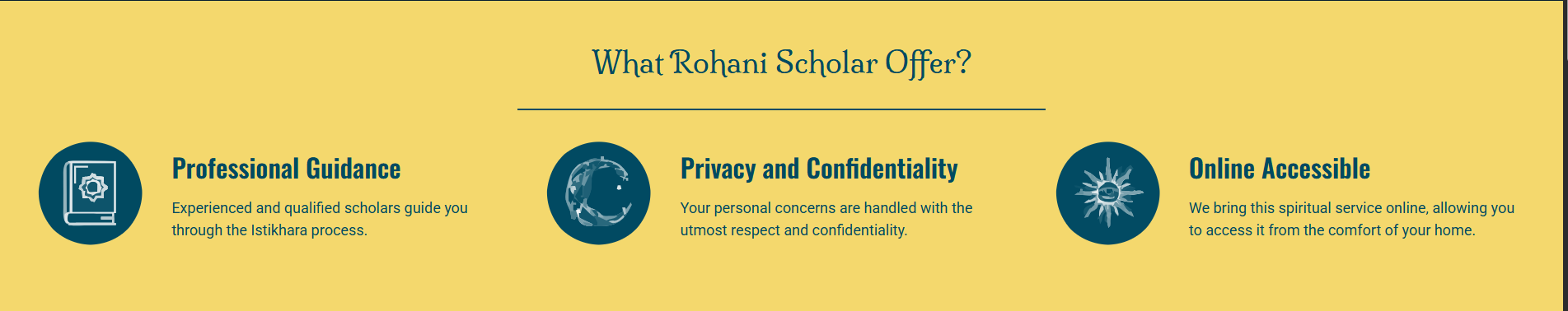Select the Professional Guidance heading
1568x311 pixels.
click(x=286, y=169)
